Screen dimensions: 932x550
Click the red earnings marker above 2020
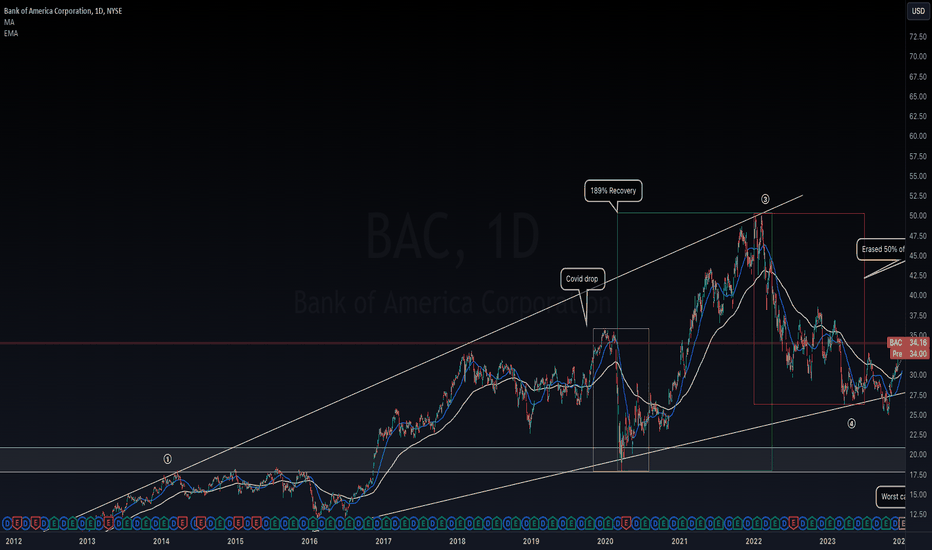(626, 523)
